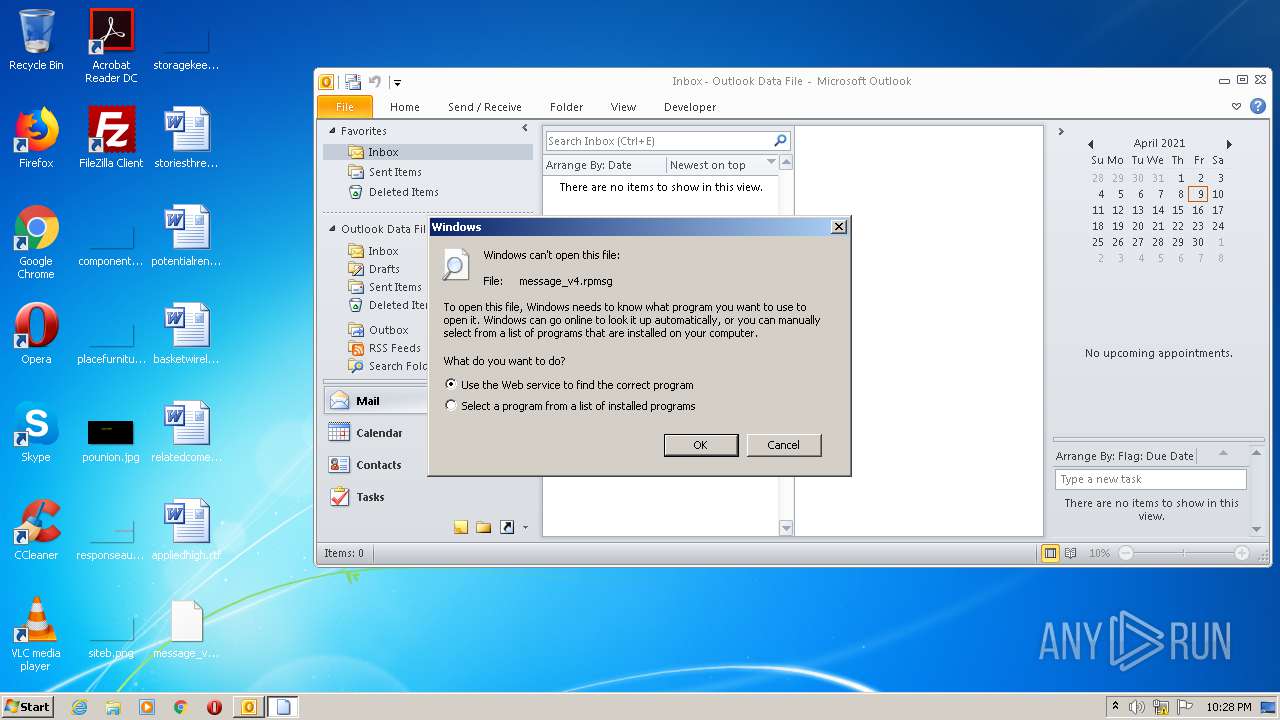Select Reading view button in status bar
The width and height of the screenshot is (1280, 720).
point(1071,553)
